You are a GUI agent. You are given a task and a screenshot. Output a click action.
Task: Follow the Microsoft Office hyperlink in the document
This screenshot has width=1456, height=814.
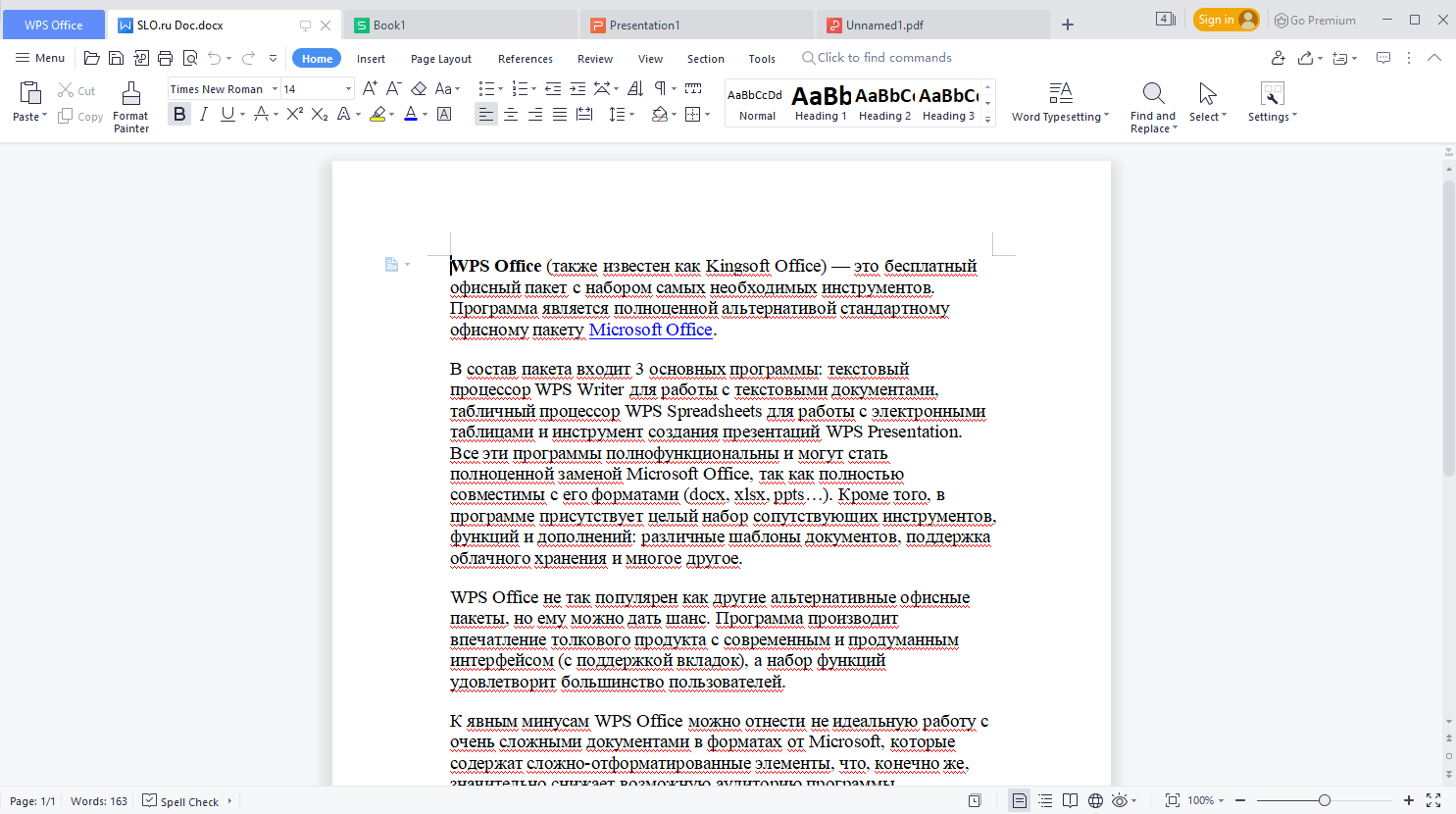pos(651,330)
